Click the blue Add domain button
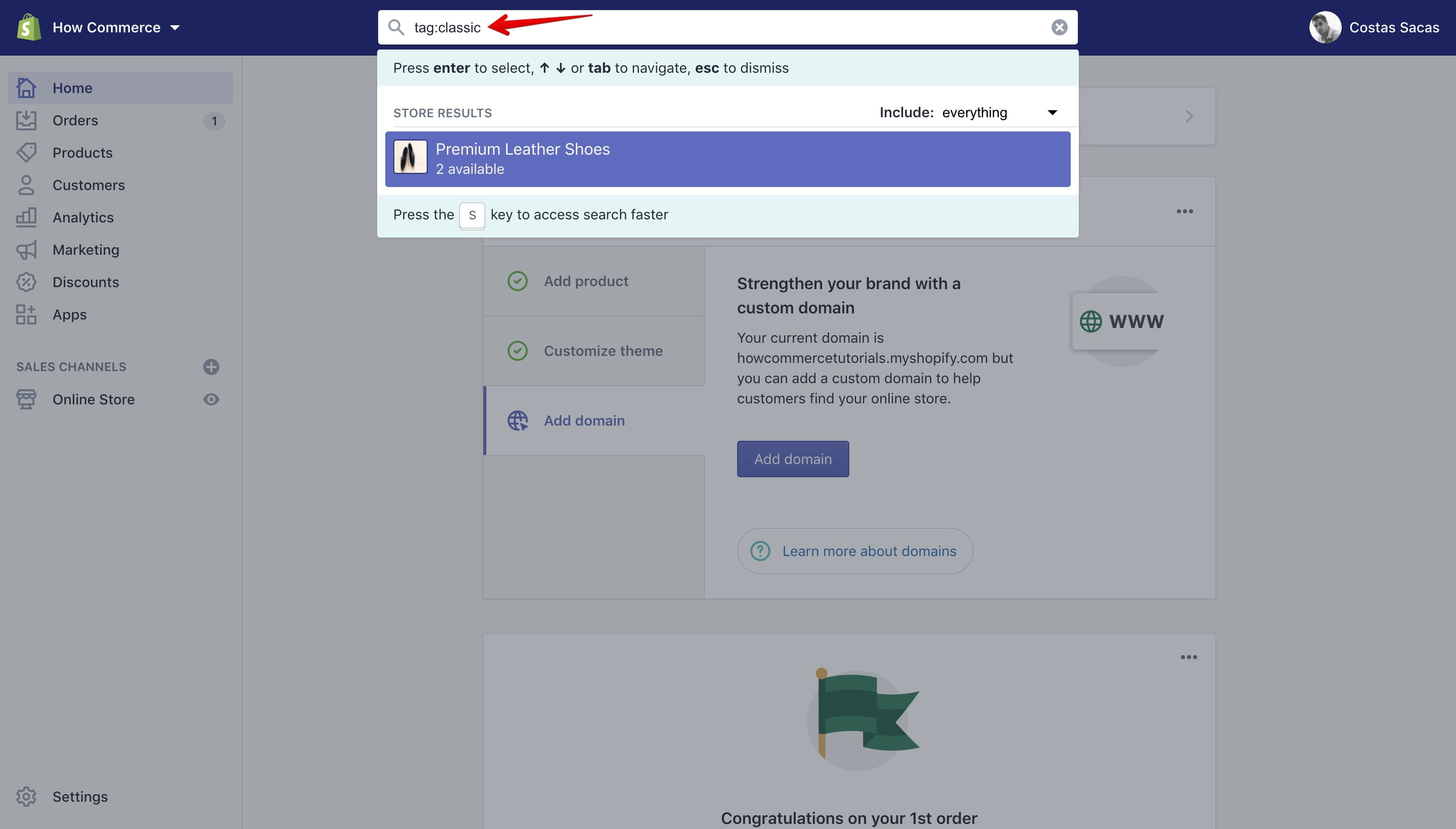1456x829 pixels. tap(793, 459)
